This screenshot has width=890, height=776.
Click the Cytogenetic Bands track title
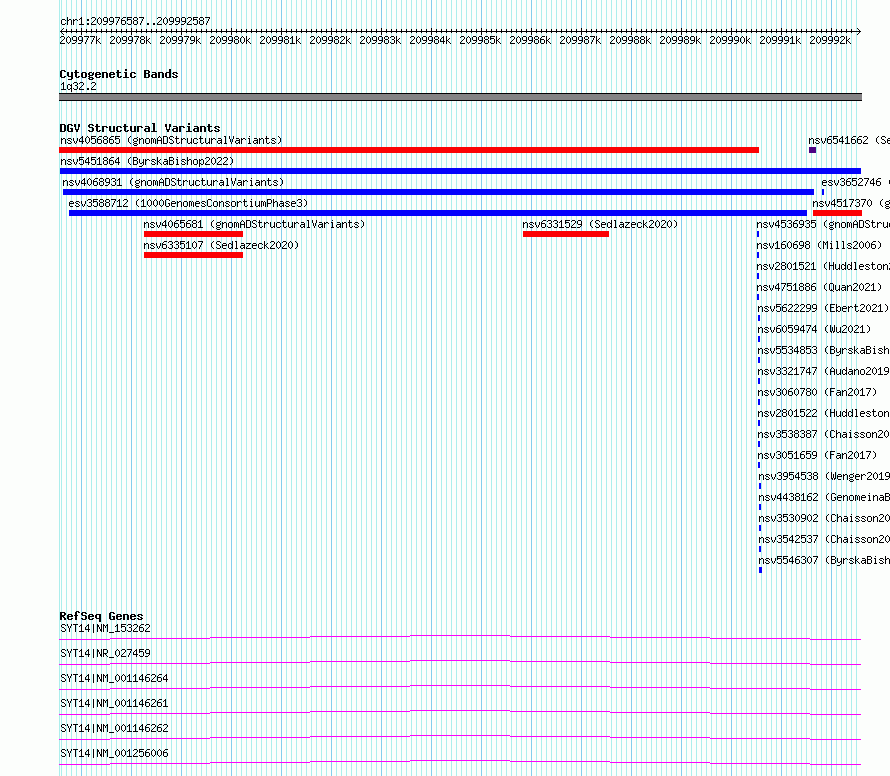[119, 74]
